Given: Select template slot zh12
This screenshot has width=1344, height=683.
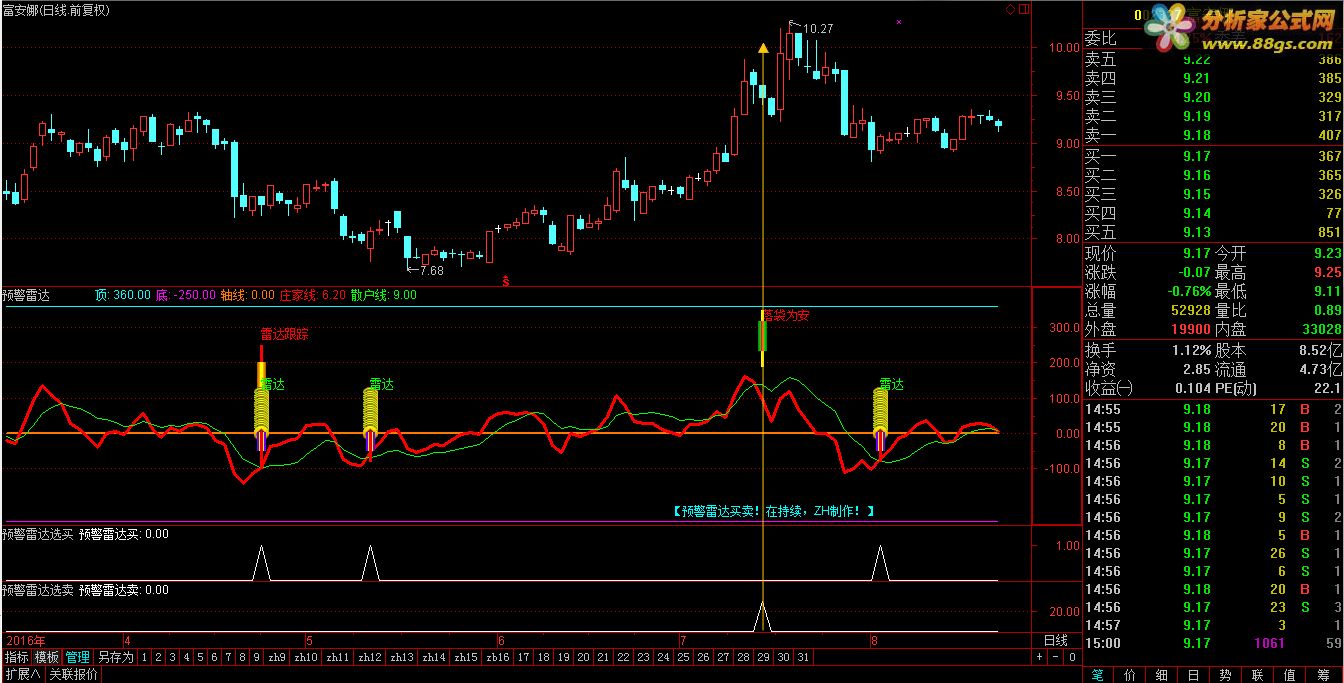Looking at the screenshot, I should (370, 657).
